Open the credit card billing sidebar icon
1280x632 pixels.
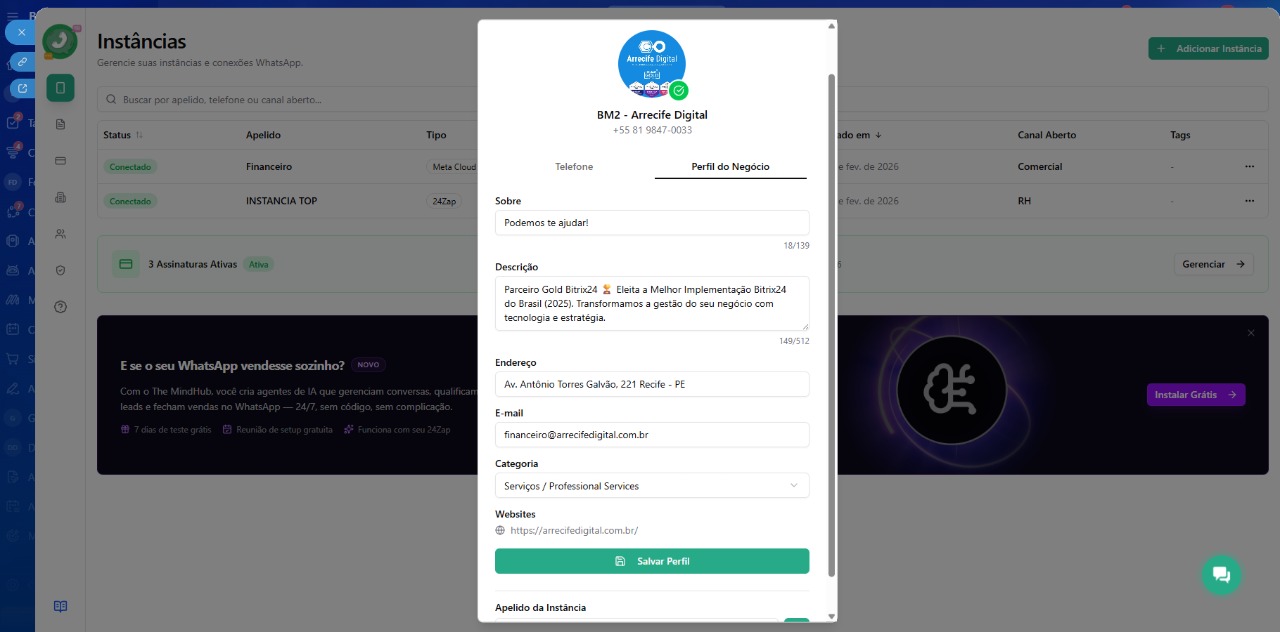coord(60,160)
